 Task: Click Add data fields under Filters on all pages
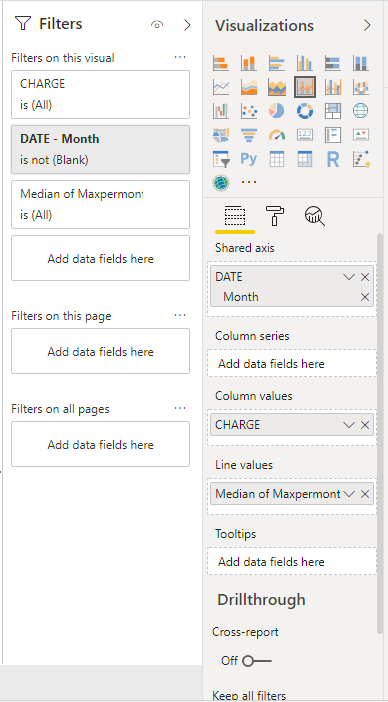coord(100,444)
